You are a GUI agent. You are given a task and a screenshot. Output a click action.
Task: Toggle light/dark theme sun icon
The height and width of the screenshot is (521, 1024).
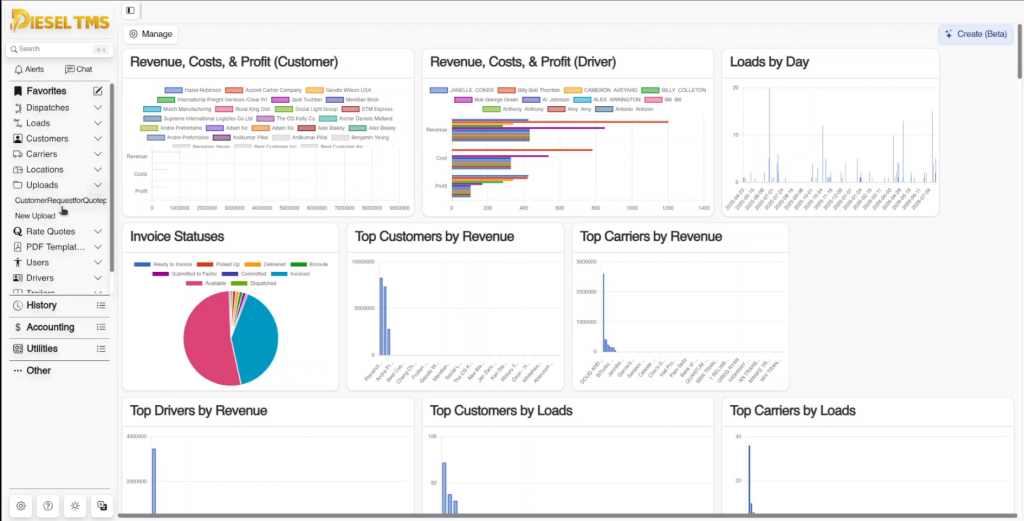pos(75,506)
